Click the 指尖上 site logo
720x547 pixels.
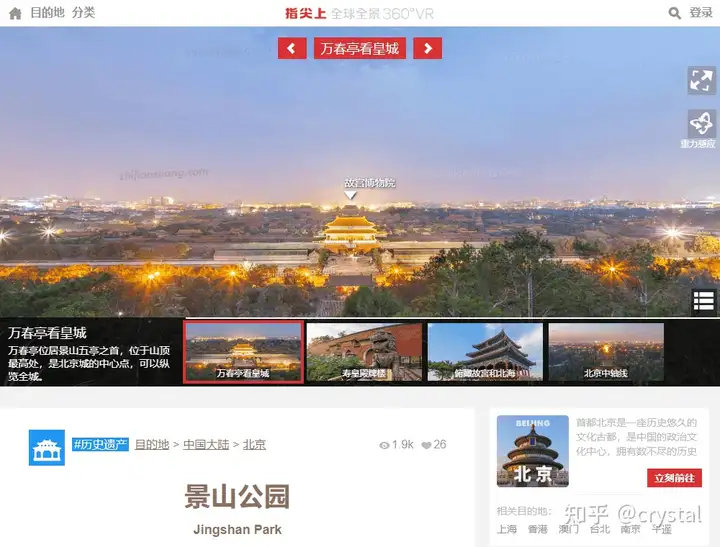point(305,13)
